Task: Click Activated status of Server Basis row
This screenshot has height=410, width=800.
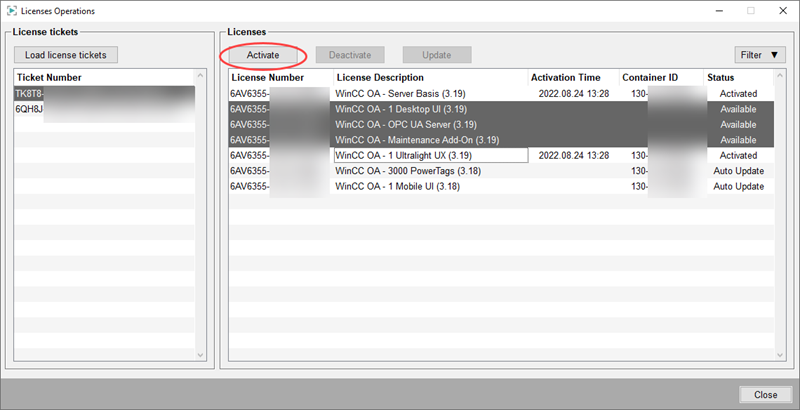Action: 738,94
